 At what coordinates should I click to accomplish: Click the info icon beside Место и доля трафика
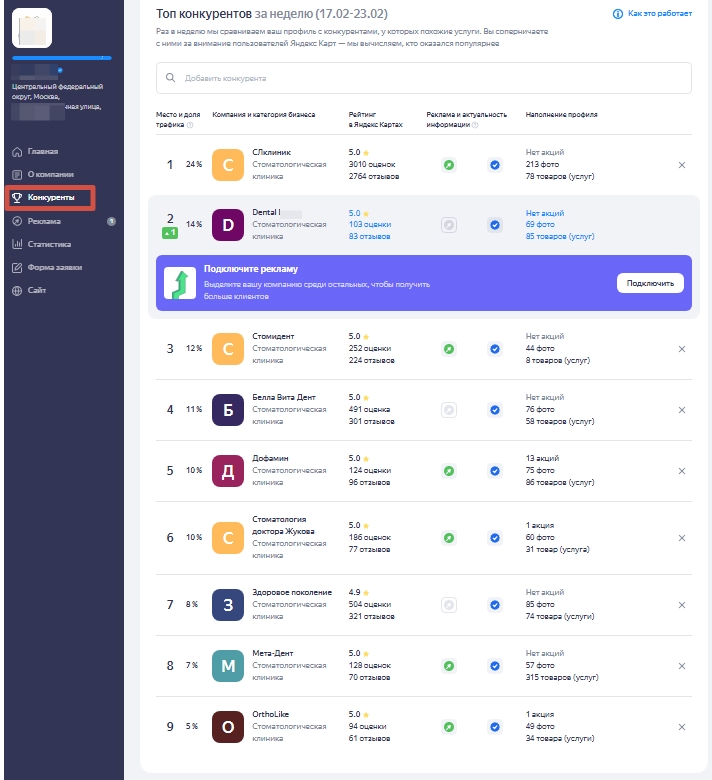(190, 125)
